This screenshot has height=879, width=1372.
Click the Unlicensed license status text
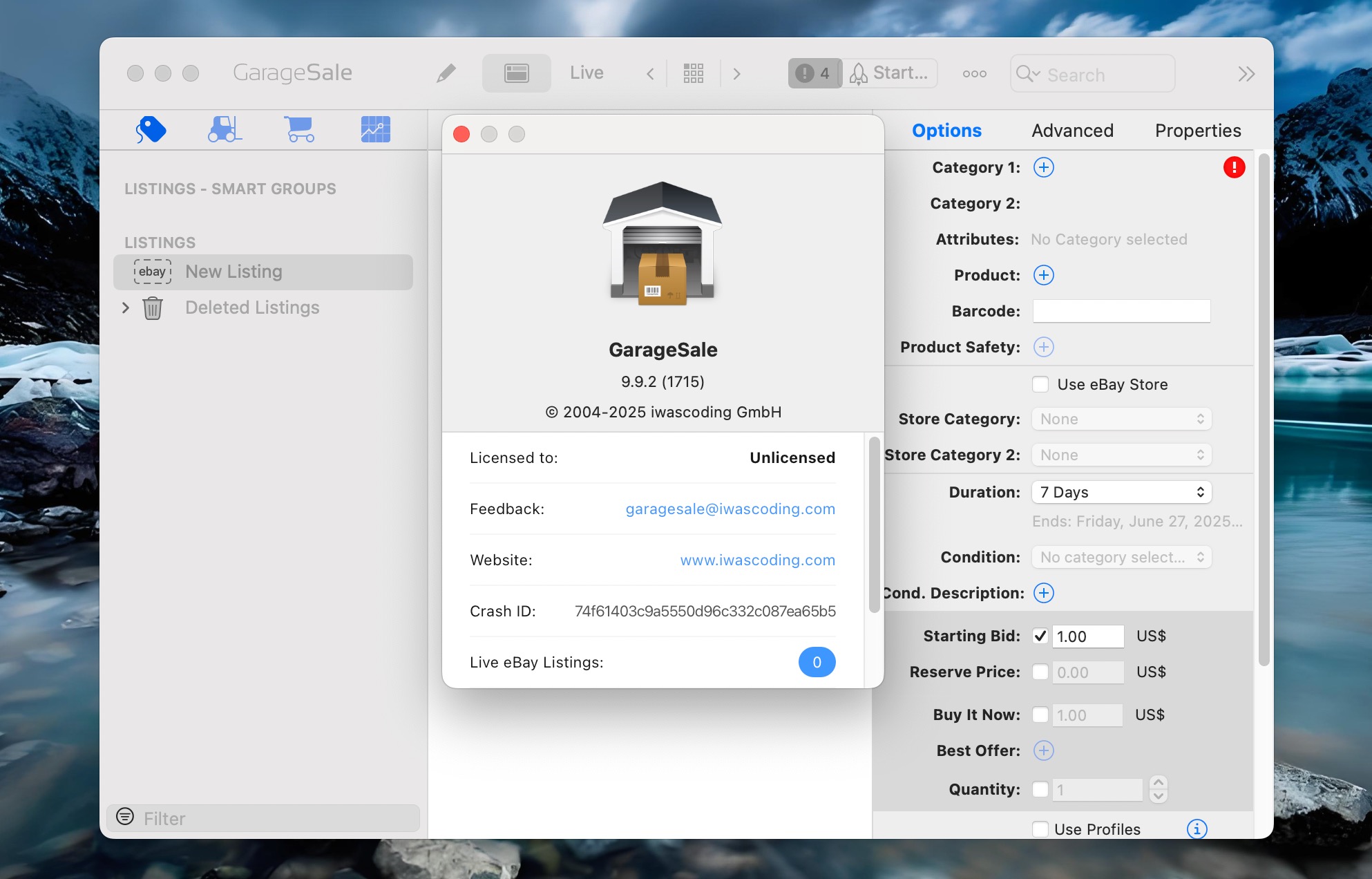[x=792, y=457]
